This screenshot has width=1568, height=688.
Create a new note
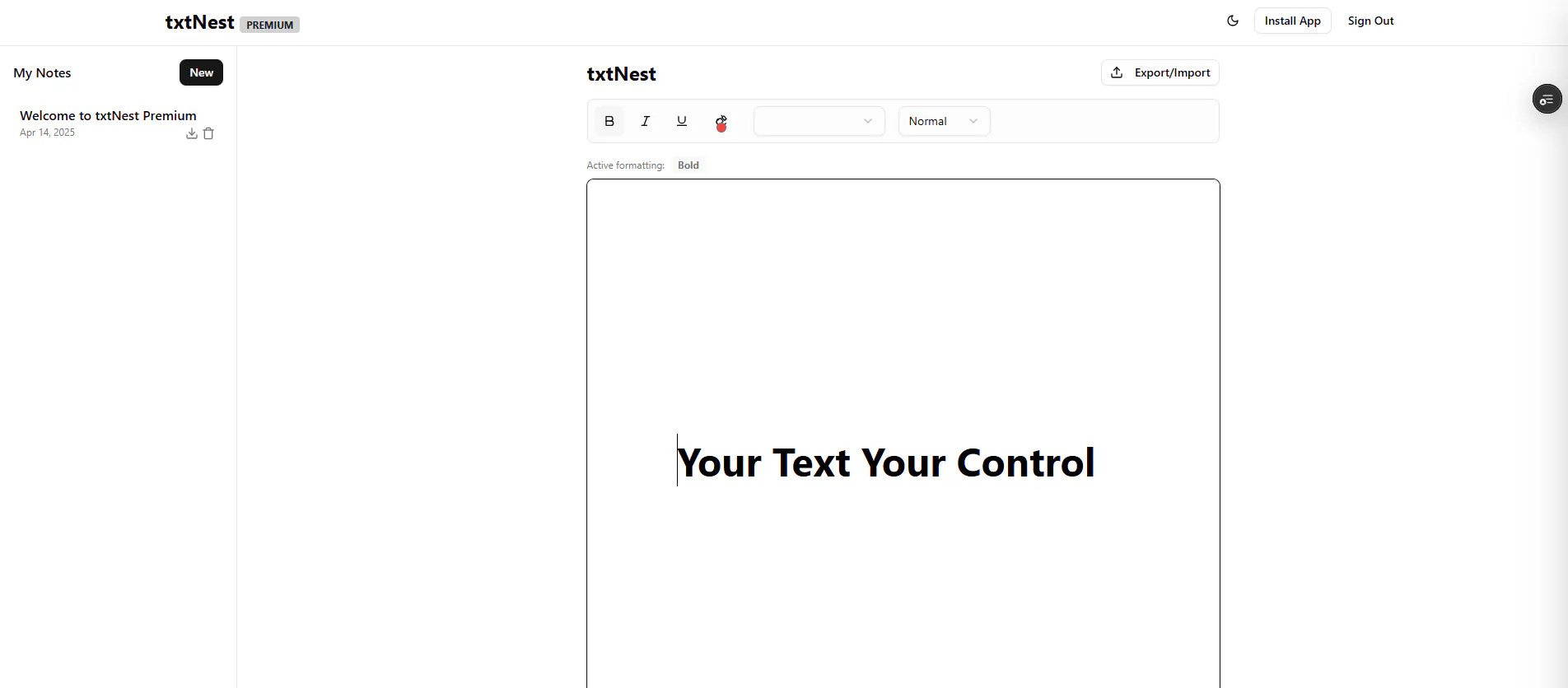click(201, 72)
